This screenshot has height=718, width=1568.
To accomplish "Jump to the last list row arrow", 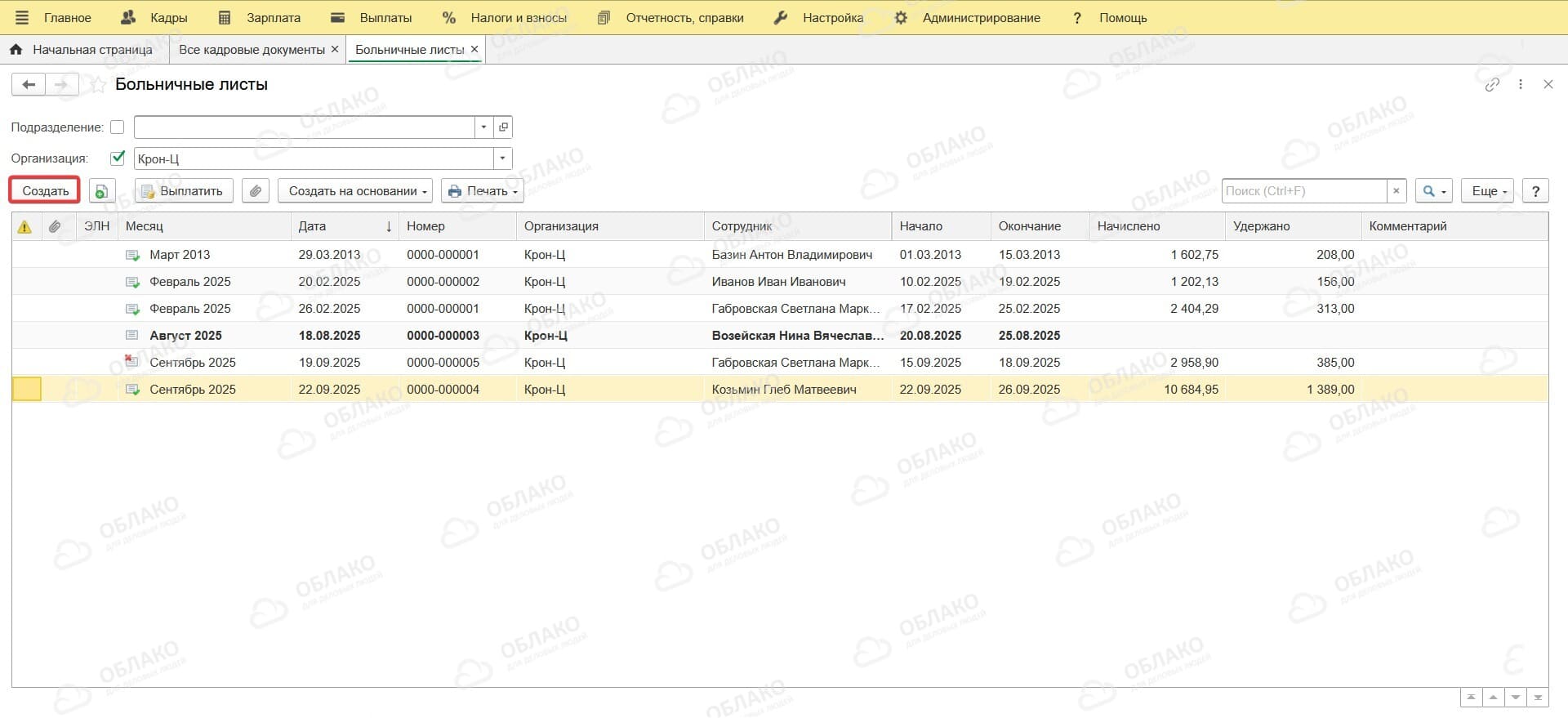I will tap(1538, 698).
